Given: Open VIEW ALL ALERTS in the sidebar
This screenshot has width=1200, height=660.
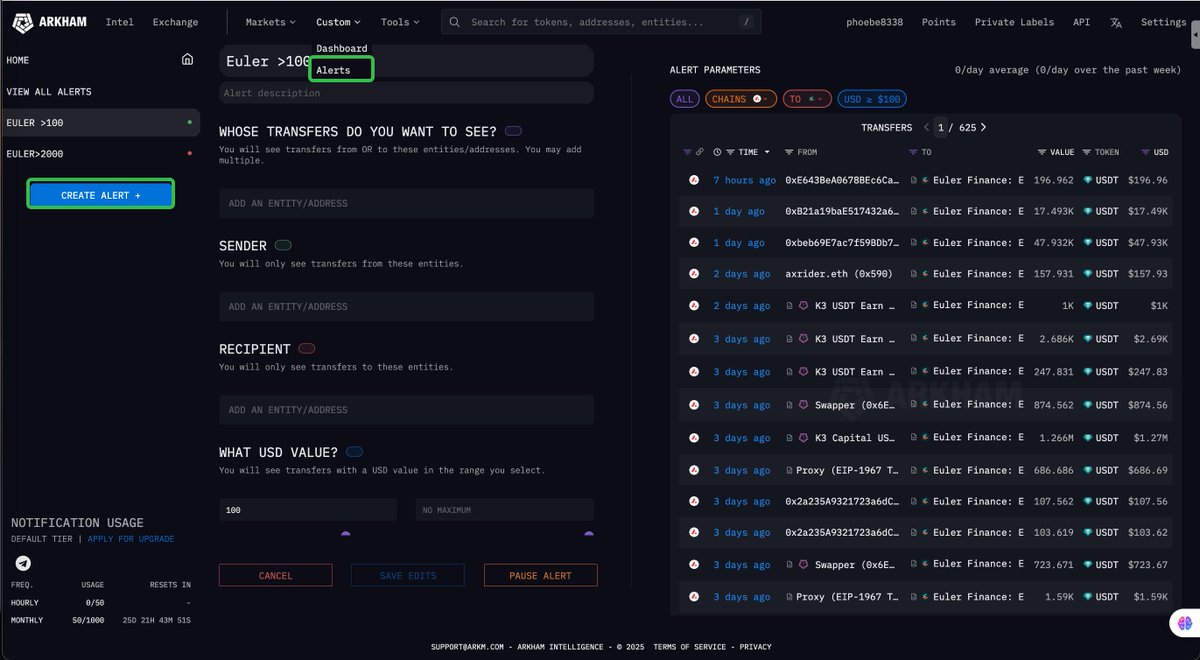Looking at the screenshot, I should [49, 91].
